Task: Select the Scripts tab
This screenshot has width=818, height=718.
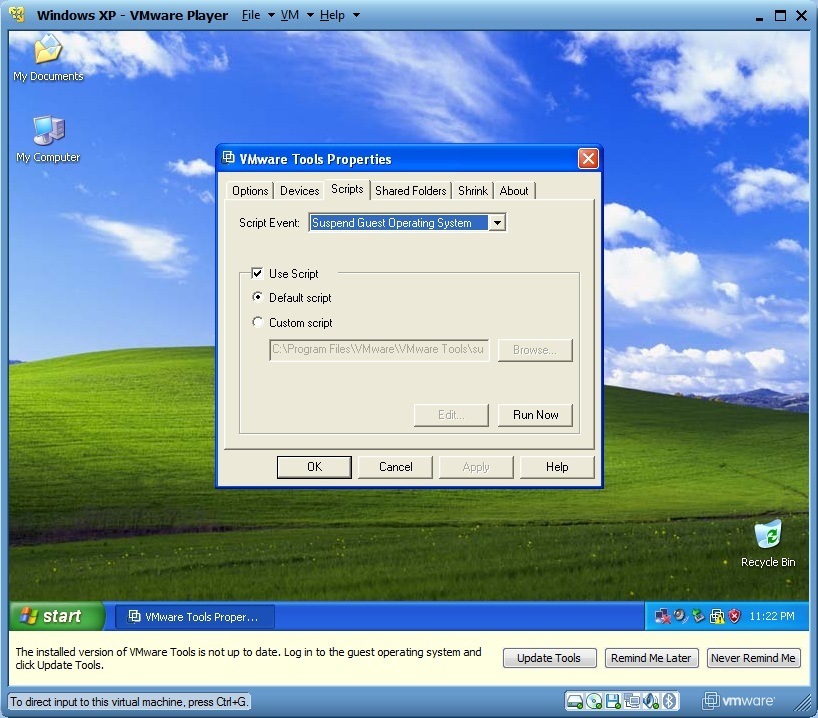Action: [347, 189]
